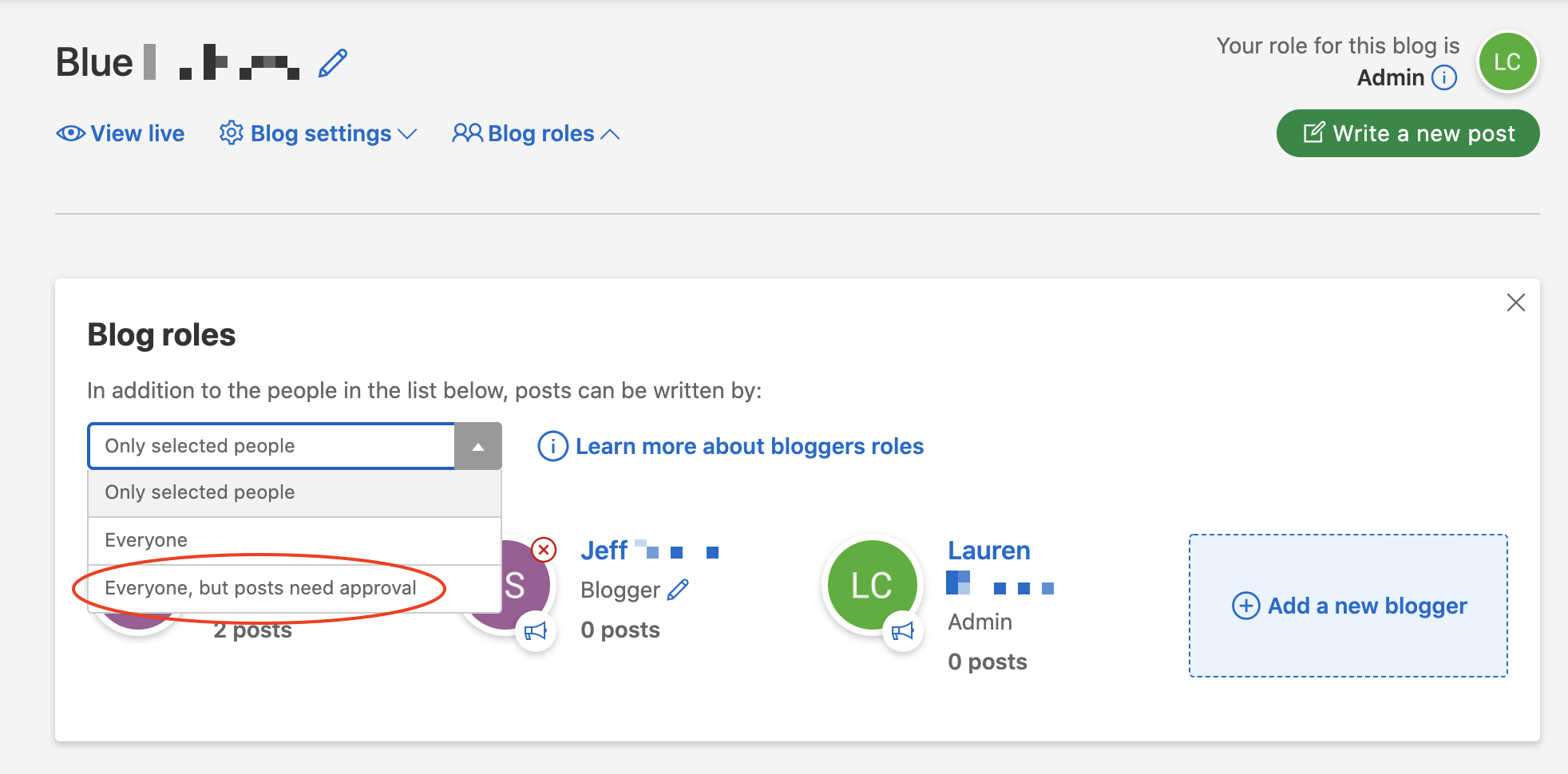This screenshot has width=1568, height=774.
Task: Click the Write a new post button
Action: tap(1408, 133)
